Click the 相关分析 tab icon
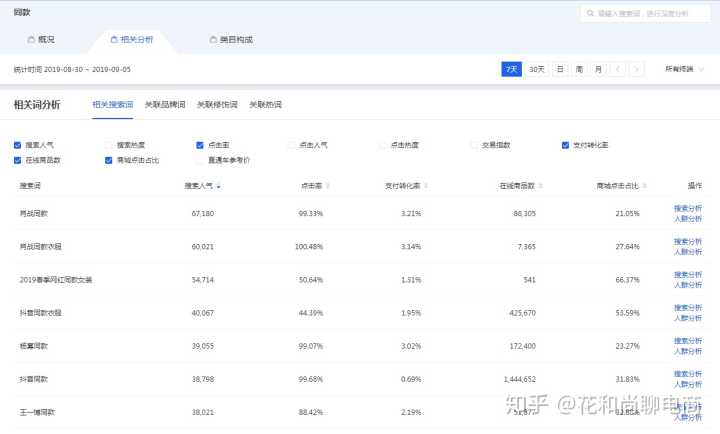The height and width of the screenshot is (434, 720). pyautogui.click(x=113, y=40)
